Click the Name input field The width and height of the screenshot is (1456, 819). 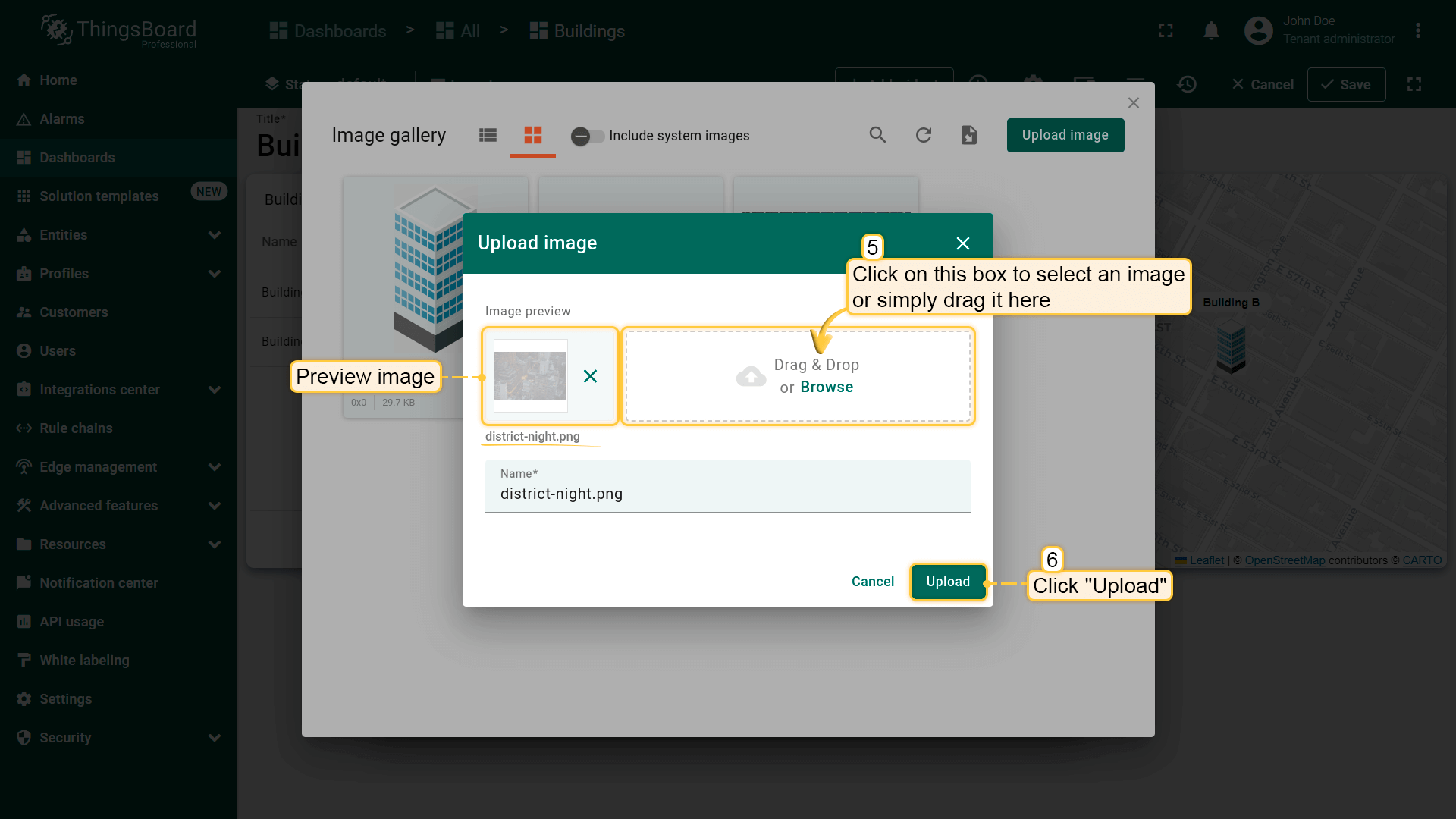[727, 494]
